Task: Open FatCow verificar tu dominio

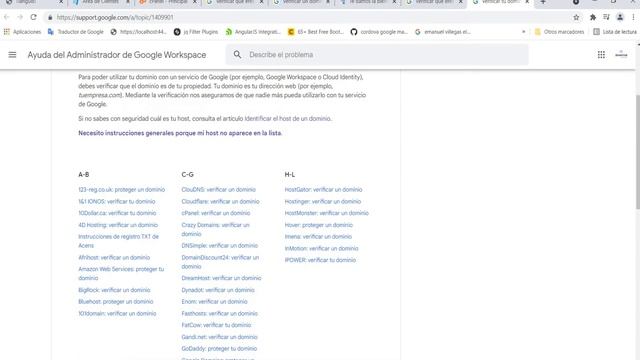Action: pyautogui.click(x=216, y=325)
